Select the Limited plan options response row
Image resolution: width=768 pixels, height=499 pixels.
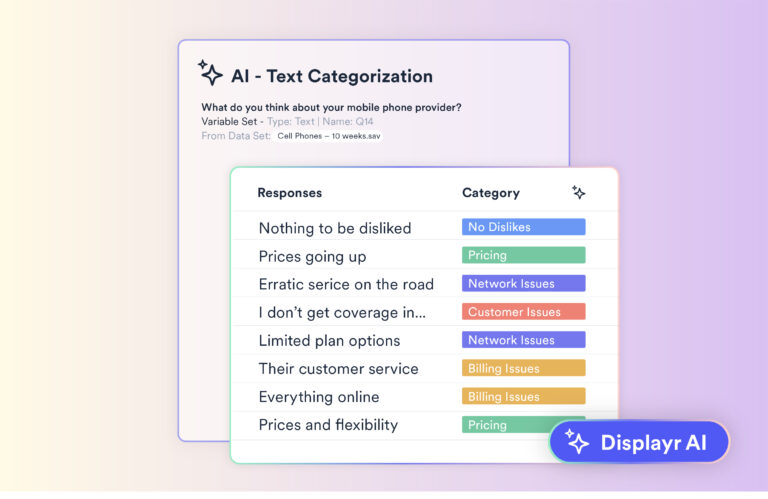click(x=329, y=340)
